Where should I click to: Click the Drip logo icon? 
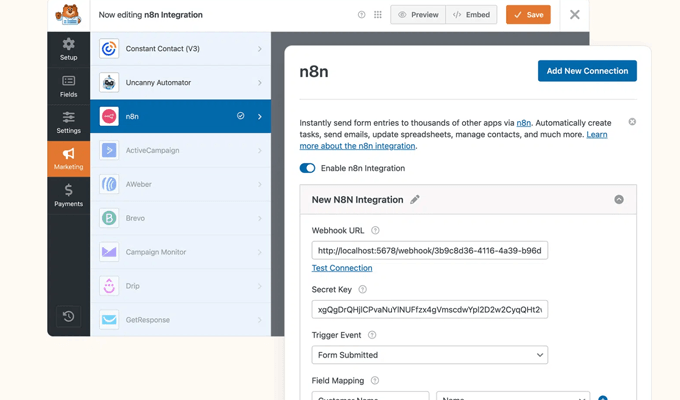click(109, 286)
